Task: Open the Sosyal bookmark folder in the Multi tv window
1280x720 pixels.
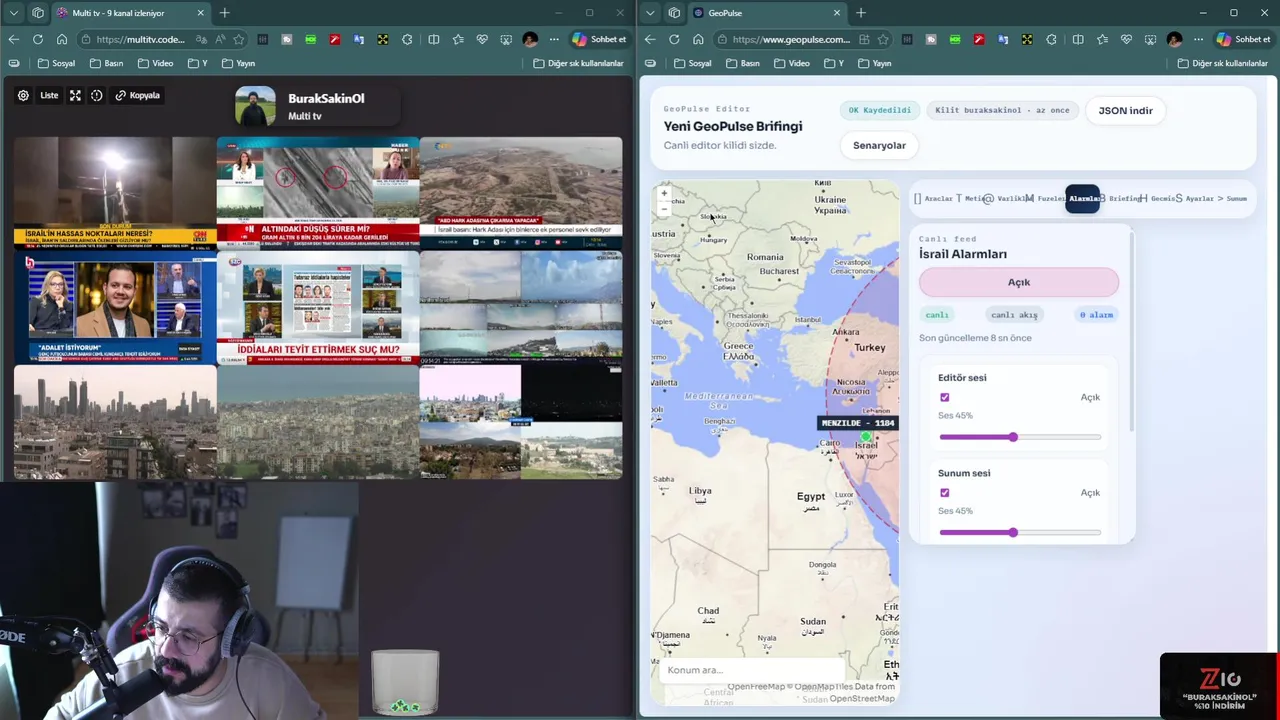Action: point(57,63)
